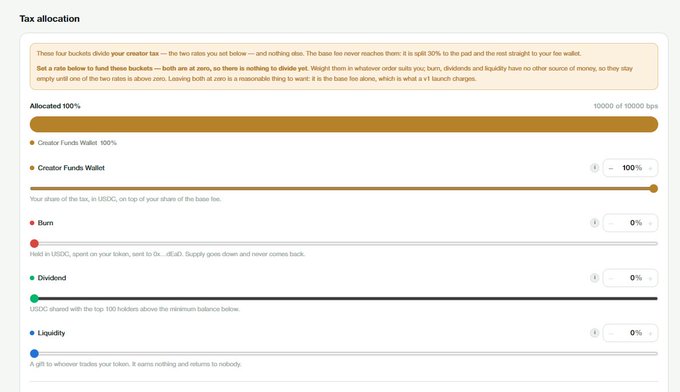680x392 pixels.
Task: Click the 'Creator Funds Wallet' bucket label above its slider
Action: click(71, 168)
